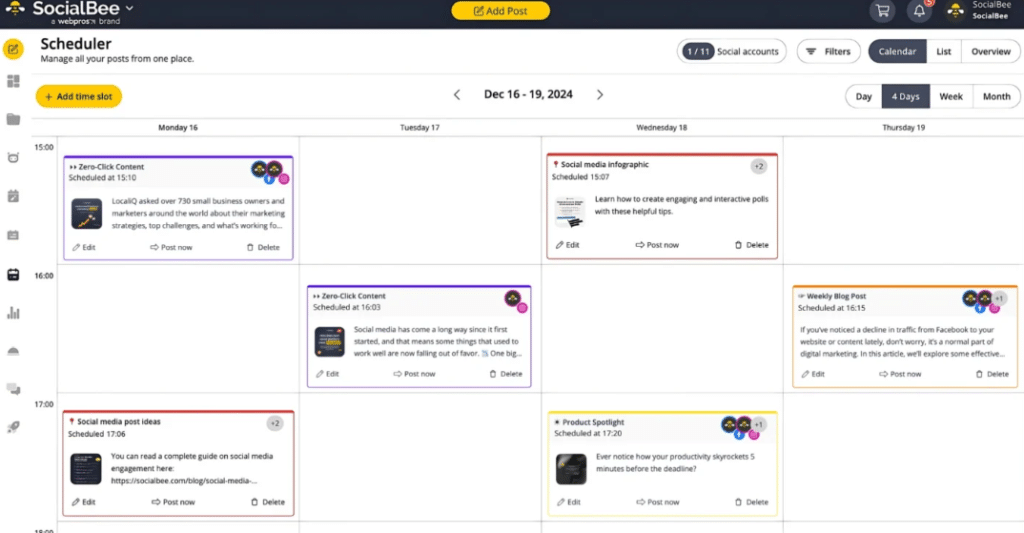
Task: Open the calendar scheduler sidebar icon
Action: click(x=13, y=274)
